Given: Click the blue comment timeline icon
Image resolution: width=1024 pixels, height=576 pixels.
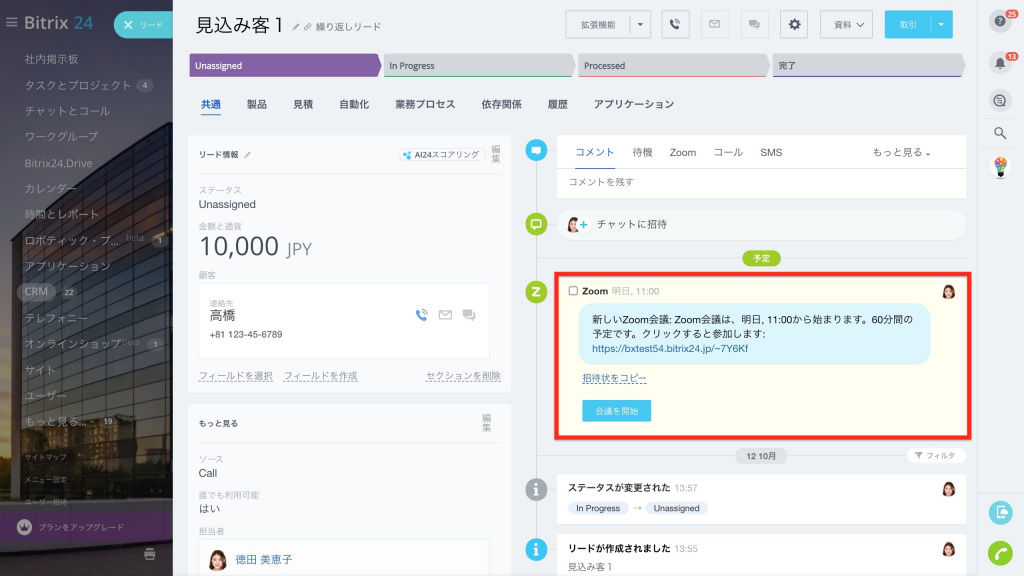Looking at the screenshot, I should (x=536, y=150).
